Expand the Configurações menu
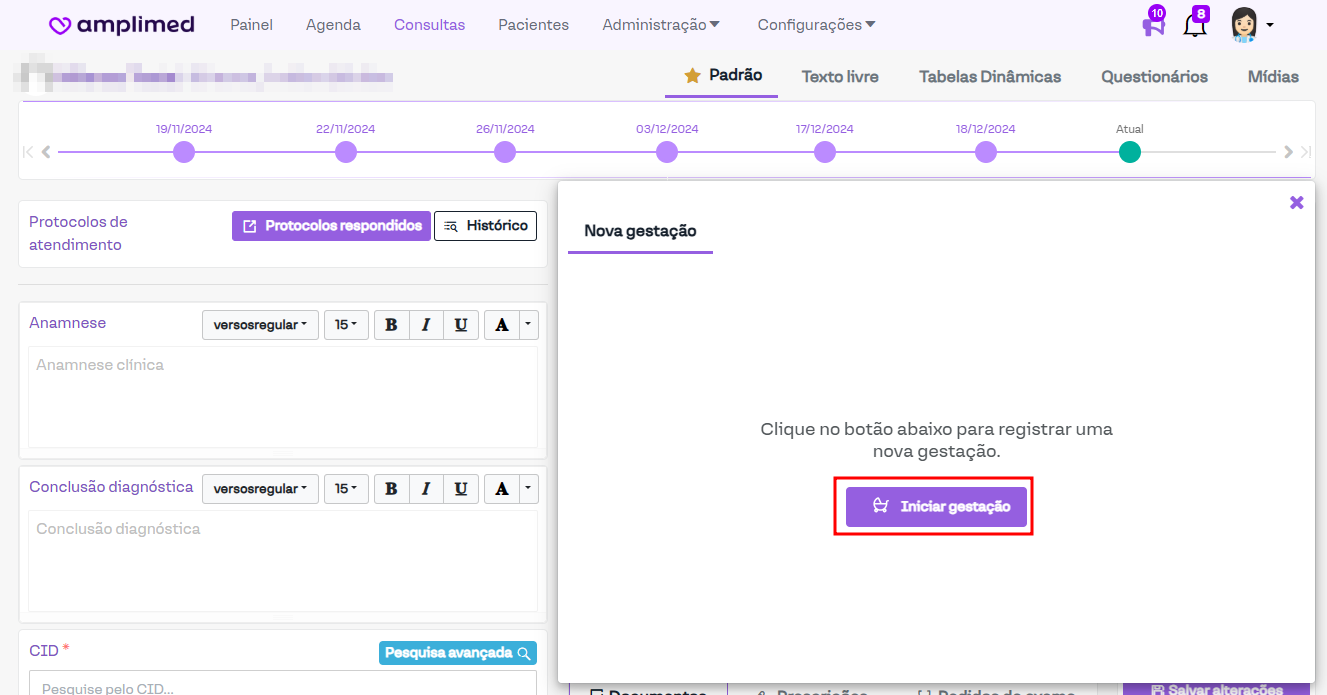 [x=816, y=25]
